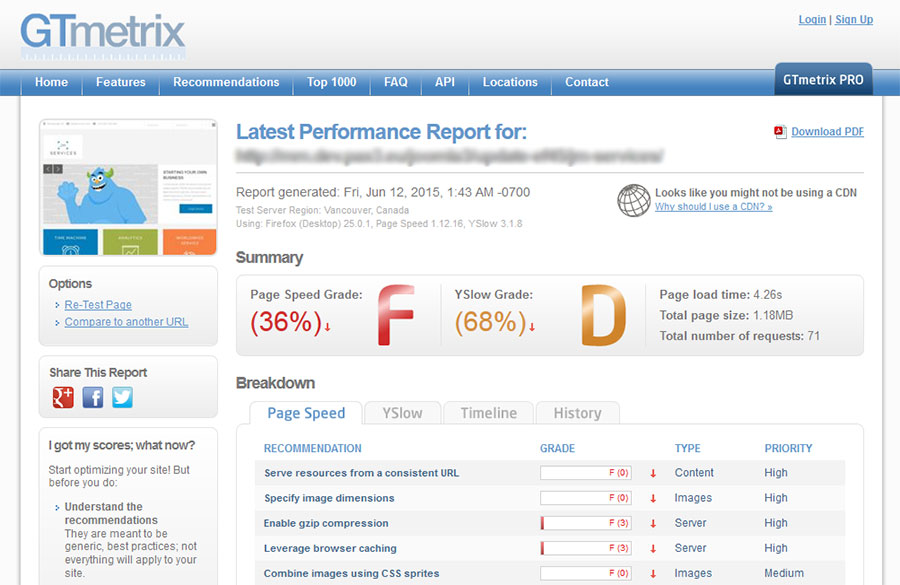Sort by the GRADE column header

[557, 448]
